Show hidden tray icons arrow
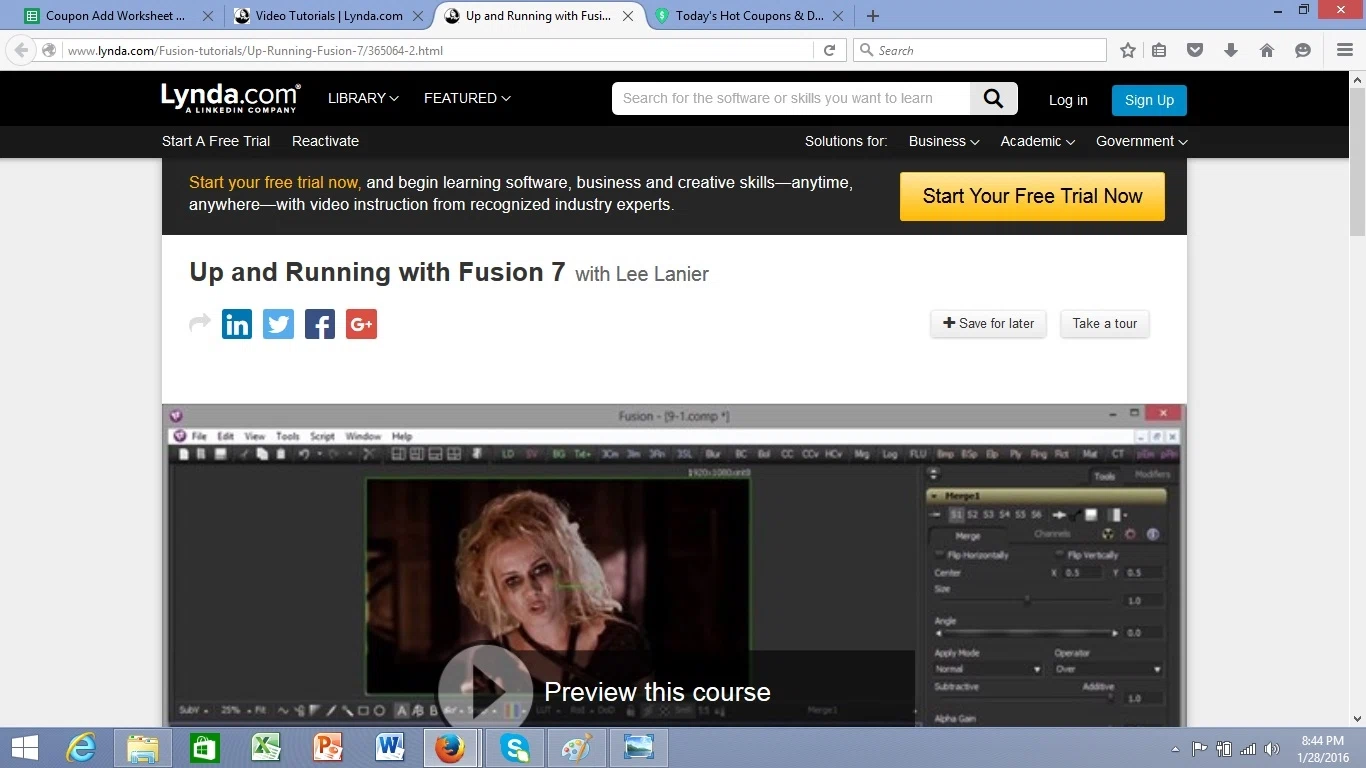The width and height of the screenshot is (1366, 768). click(1175, 749)
